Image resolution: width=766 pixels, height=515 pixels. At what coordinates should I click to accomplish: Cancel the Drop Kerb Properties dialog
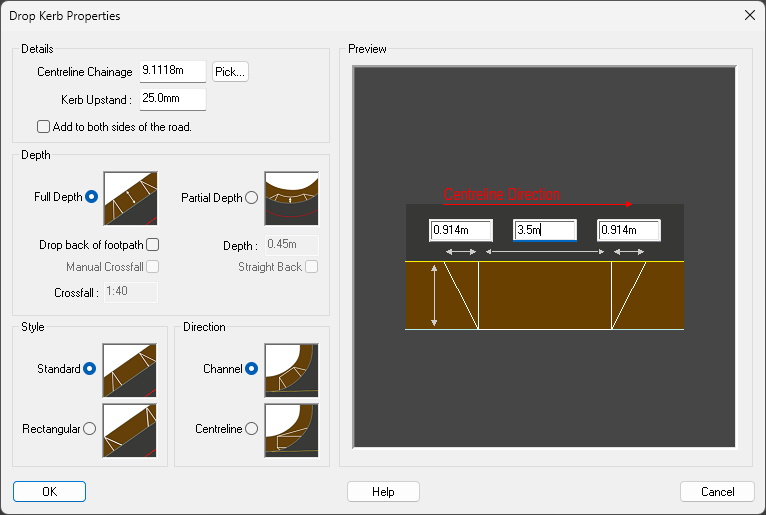point(717,491)
